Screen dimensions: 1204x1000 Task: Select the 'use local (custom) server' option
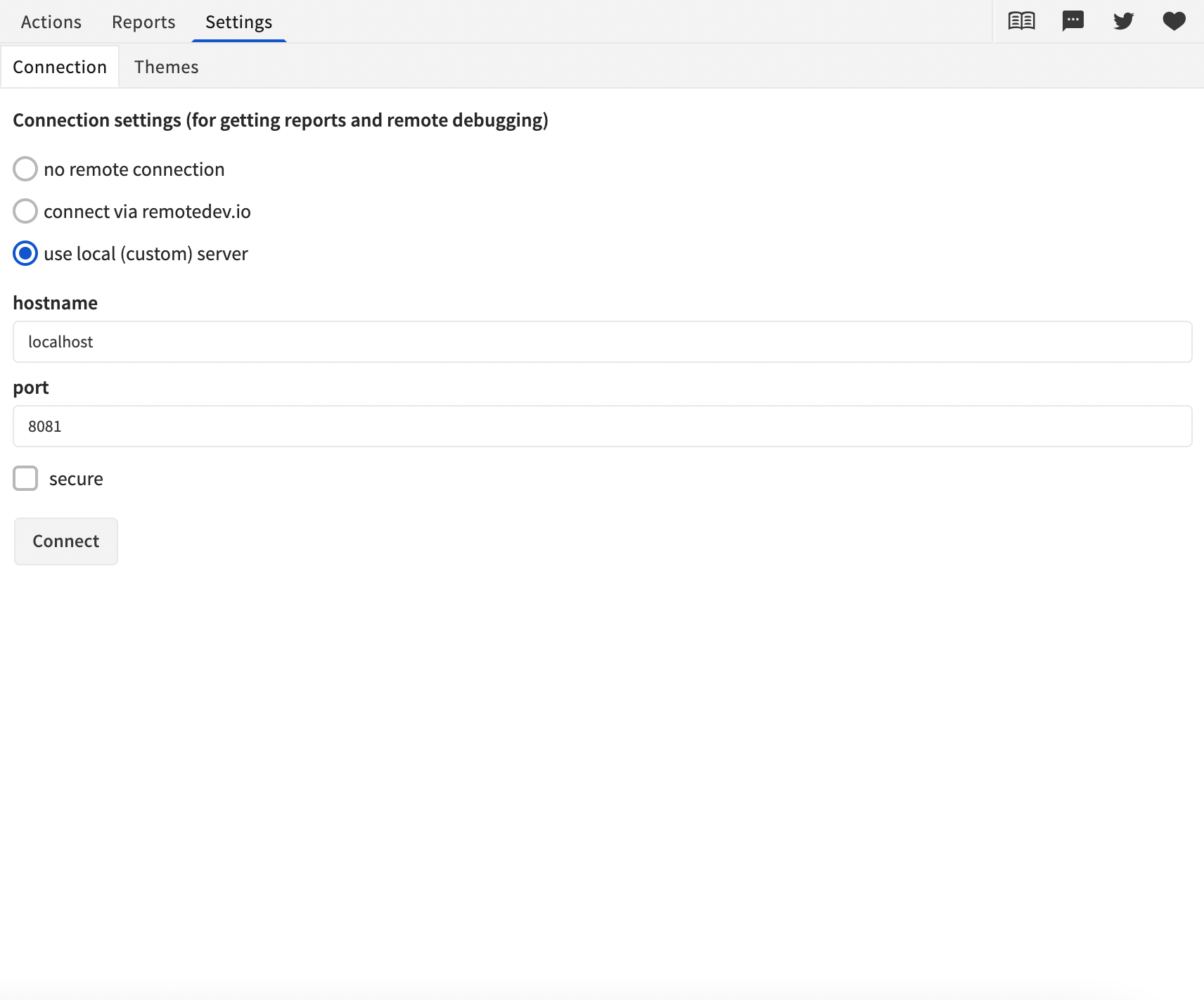[25, 254]
